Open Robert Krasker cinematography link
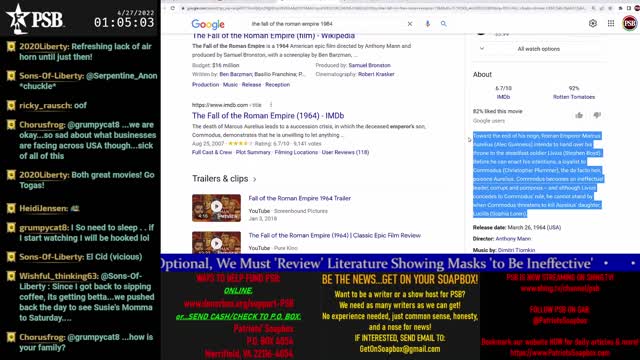The height and width of the screenshot is (360, 640). (376, 74)
